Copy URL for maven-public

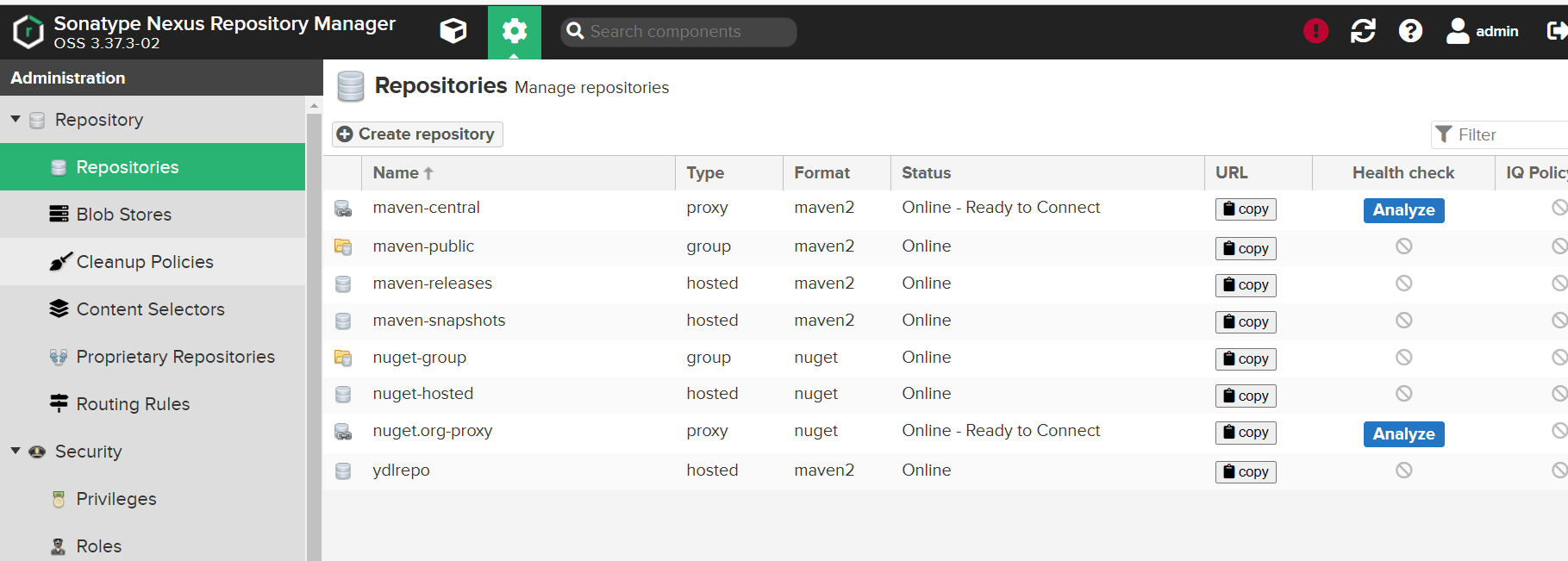(1246, 249)
